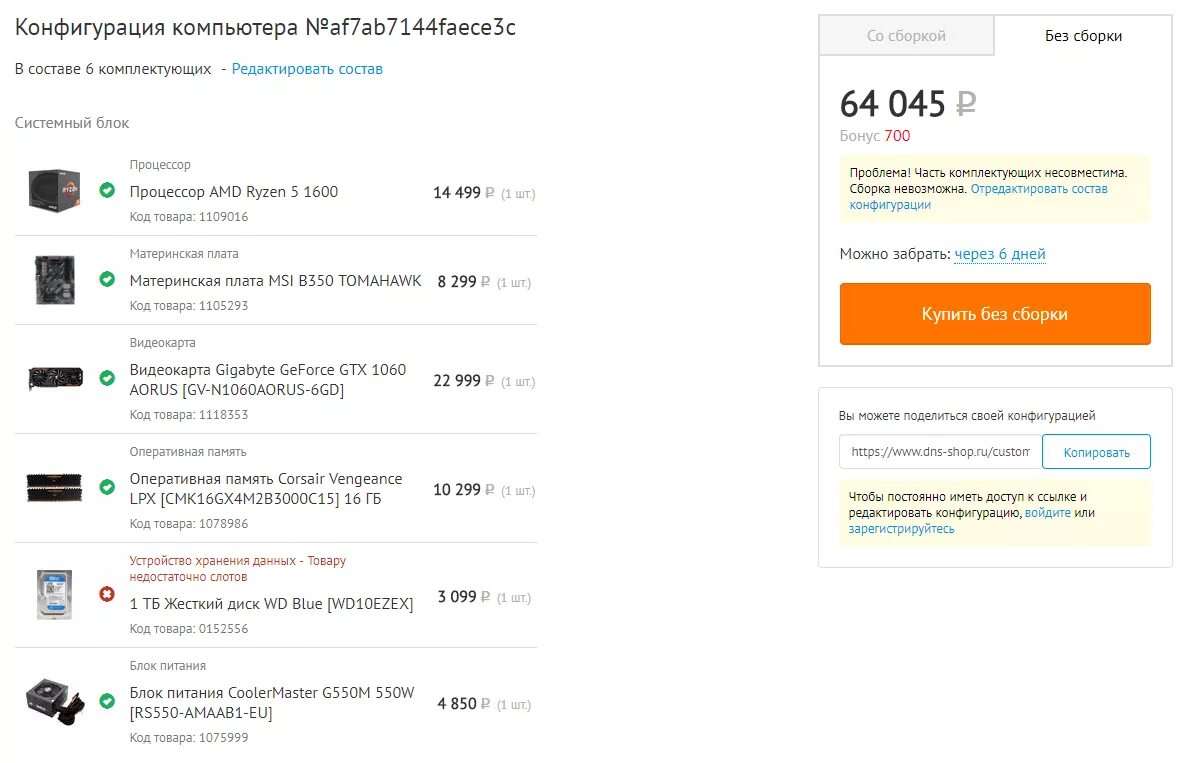Click the green check icon beside Ryzen 5 1600

[x=107, y=190]
